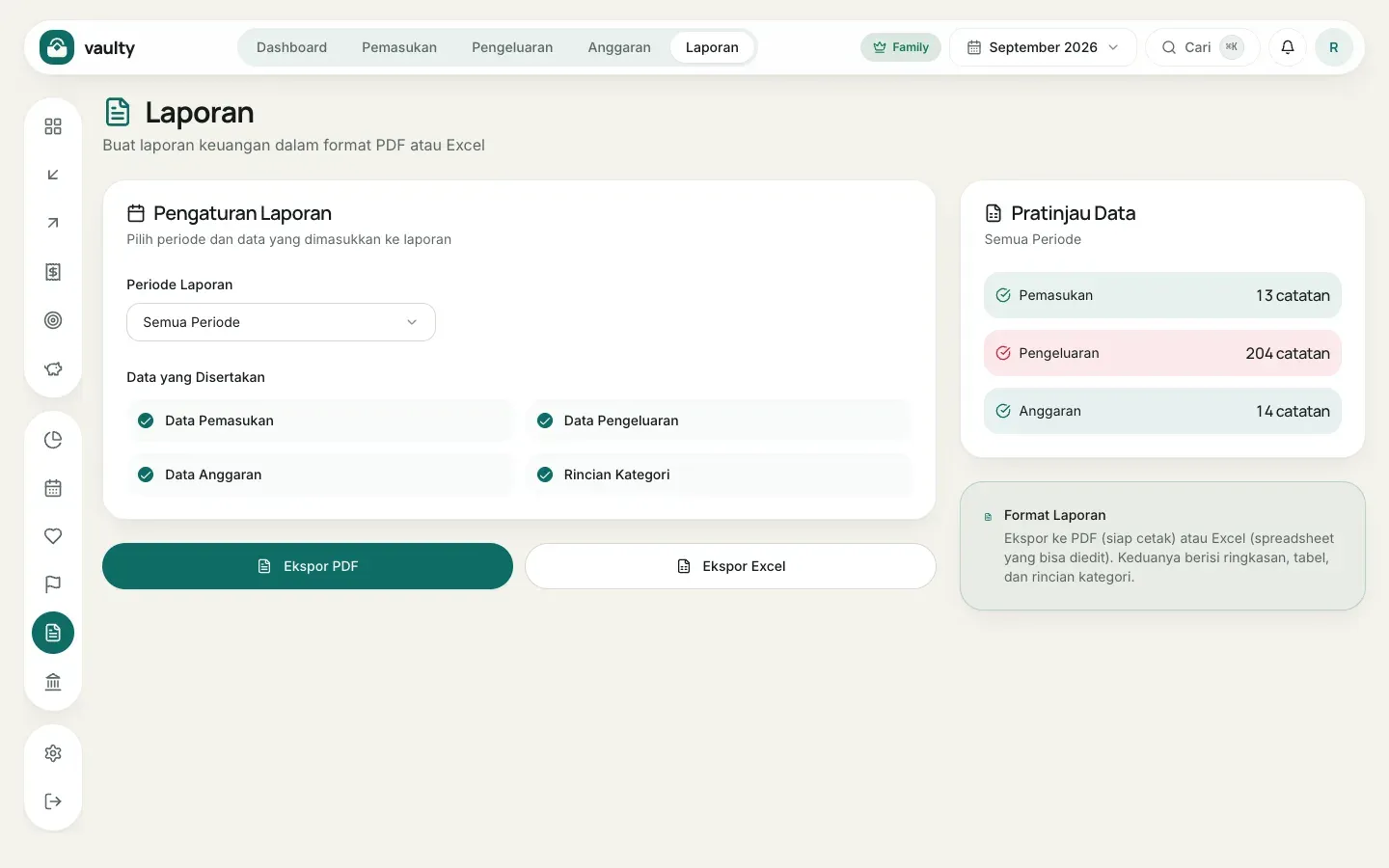The image size is (1389, 868).
Task: Toggle the Data Anggaran checkbox
Action: point(146,475)
